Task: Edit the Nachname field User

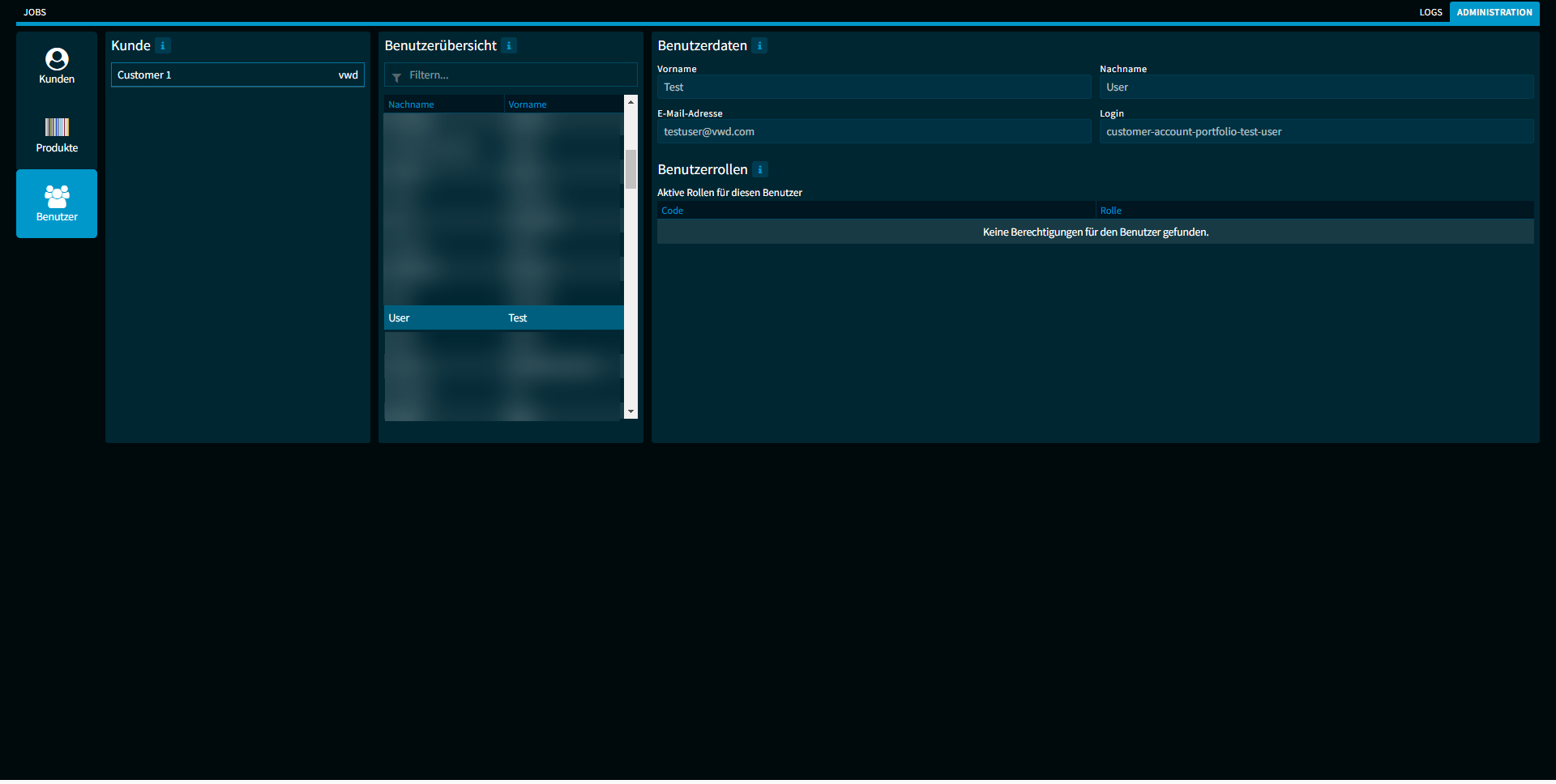Action: [x=1317, y=87]
